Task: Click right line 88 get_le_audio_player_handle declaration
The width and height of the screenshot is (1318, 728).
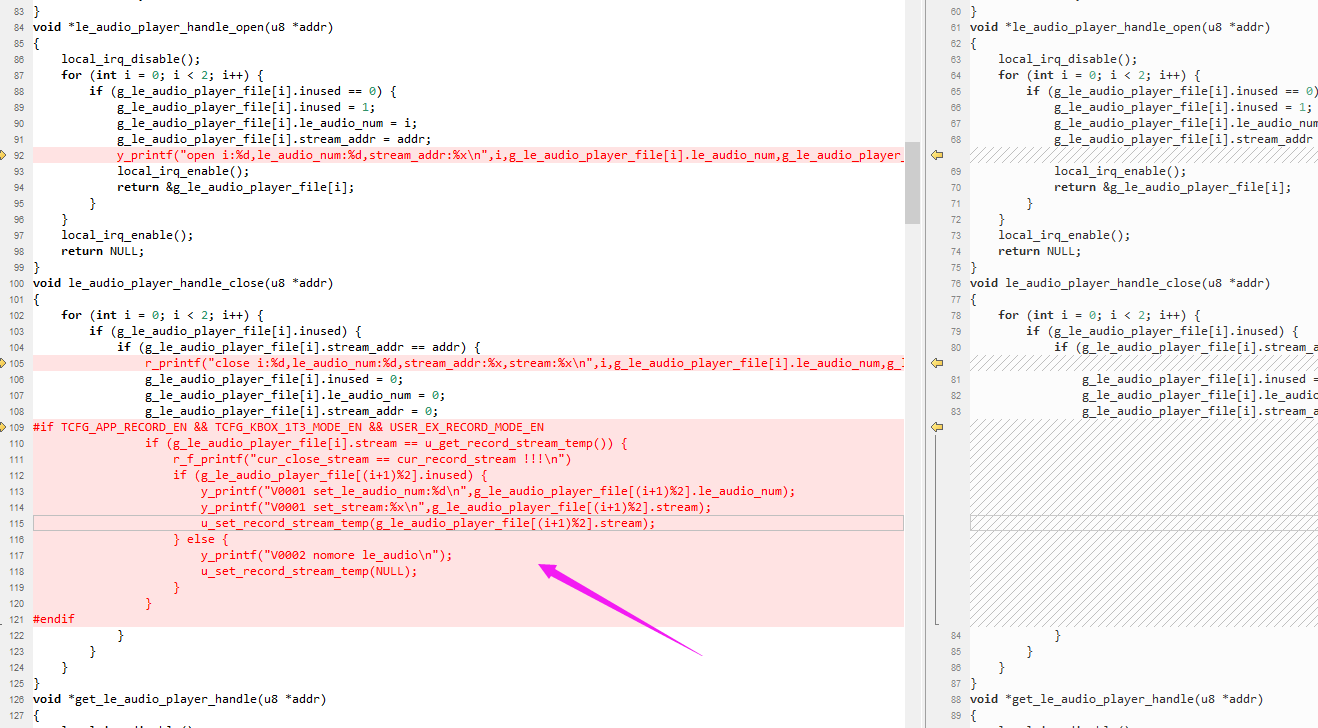Action: click(1117, 699)
